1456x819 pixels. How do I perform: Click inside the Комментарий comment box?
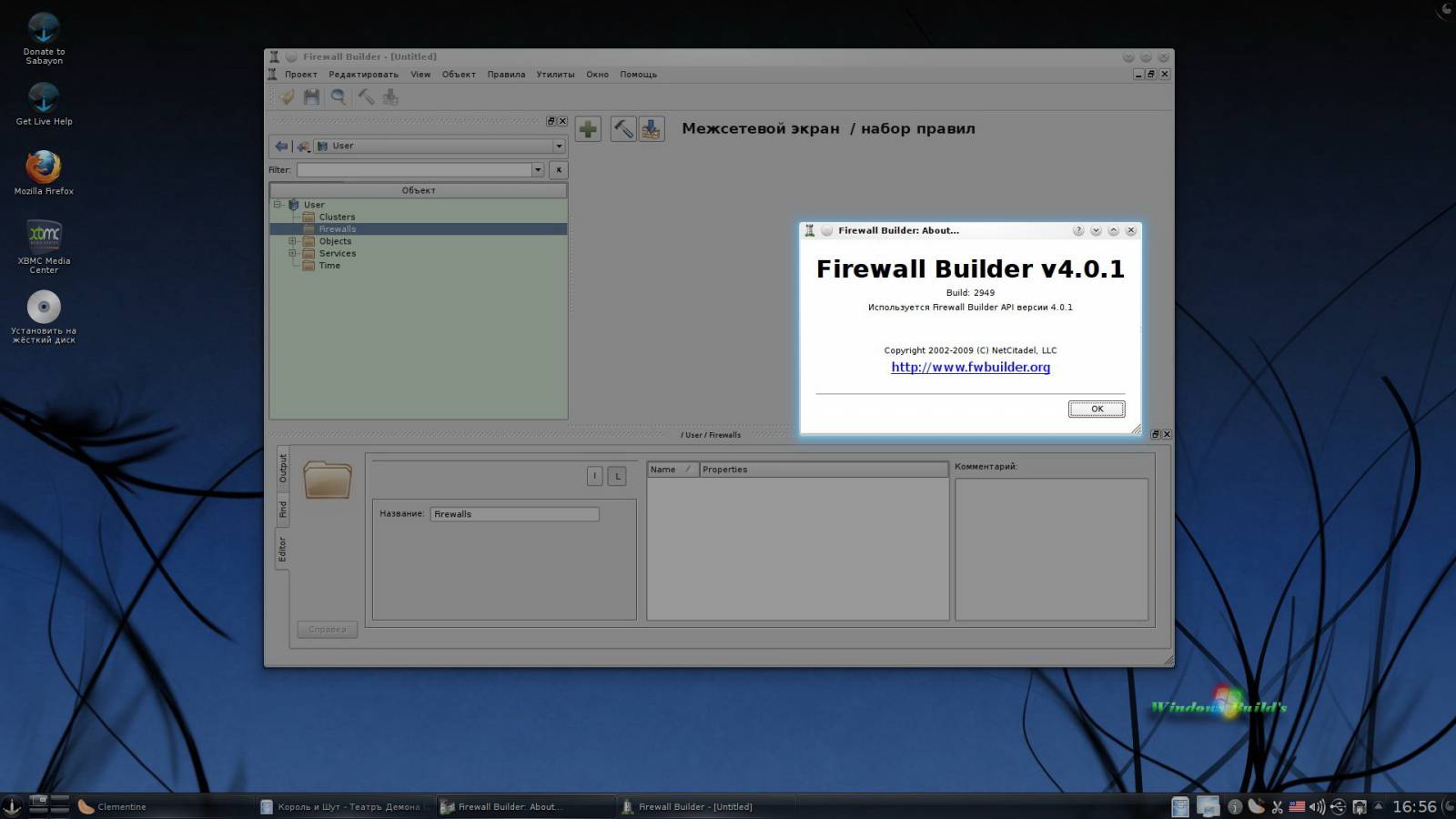[1051, 549]
